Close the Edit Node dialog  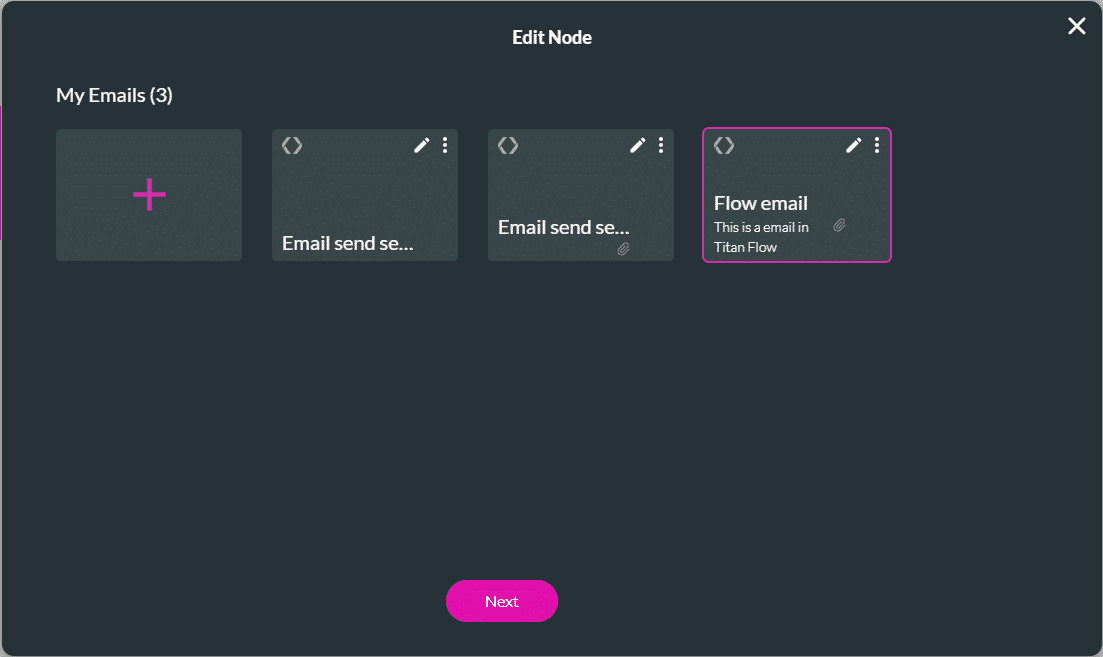click(x=1076, y=26)
